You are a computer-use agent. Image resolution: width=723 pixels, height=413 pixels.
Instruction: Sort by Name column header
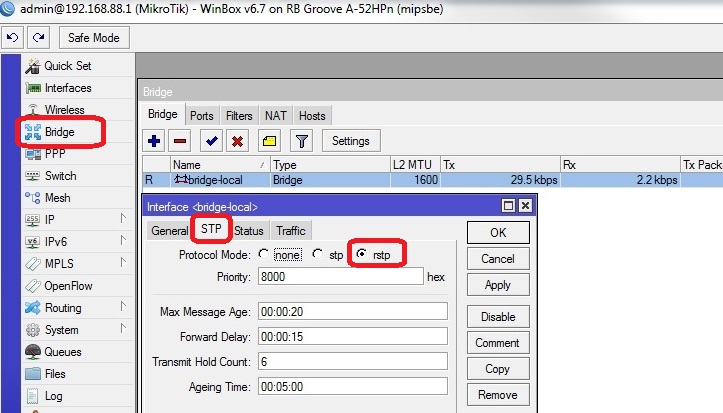pyautogui.click(x=219, y=165)
